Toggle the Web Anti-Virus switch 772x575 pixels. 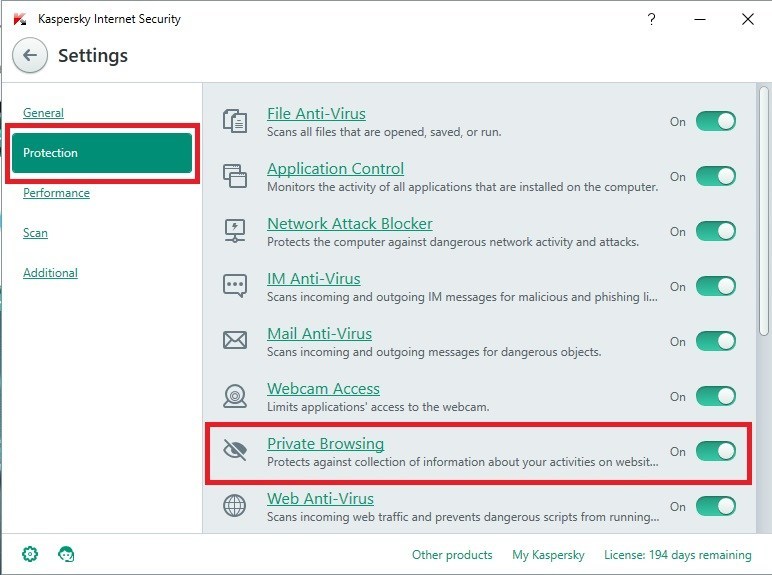716,506
